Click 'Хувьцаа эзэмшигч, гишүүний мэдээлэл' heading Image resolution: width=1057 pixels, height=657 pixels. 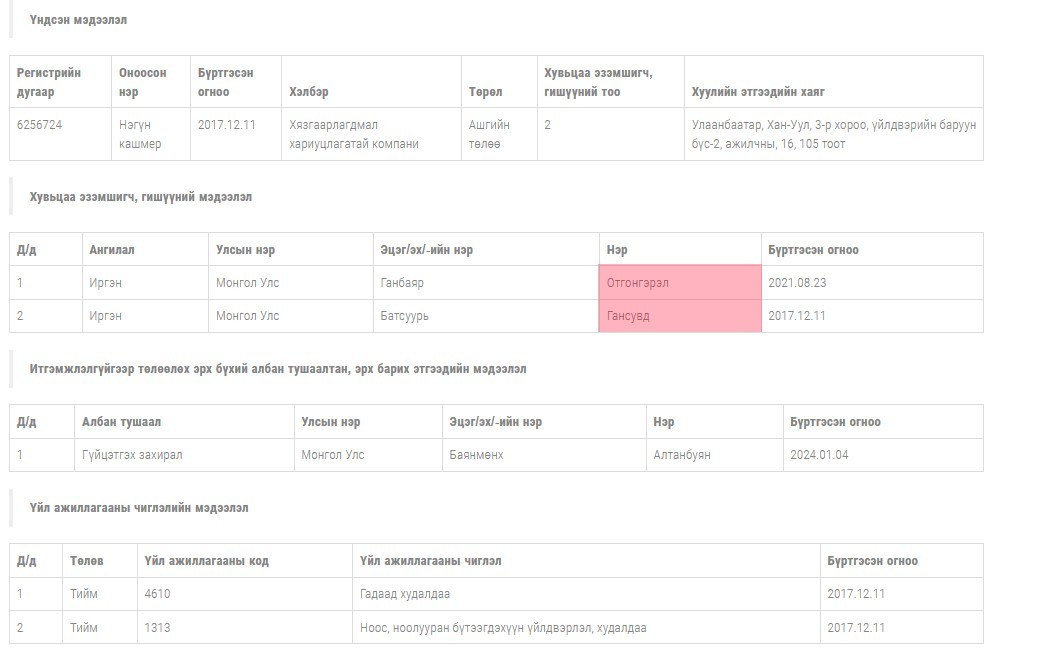point(141,197)
